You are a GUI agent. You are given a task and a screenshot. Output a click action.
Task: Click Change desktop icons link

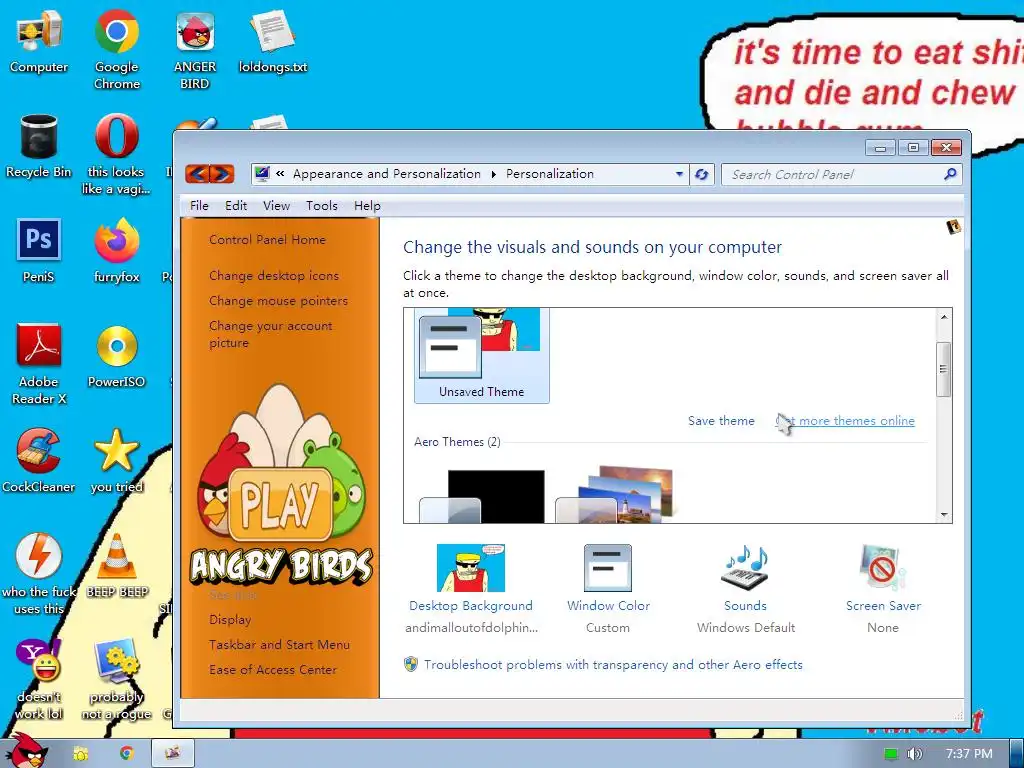pyautogui.click(x=274, y=276)
